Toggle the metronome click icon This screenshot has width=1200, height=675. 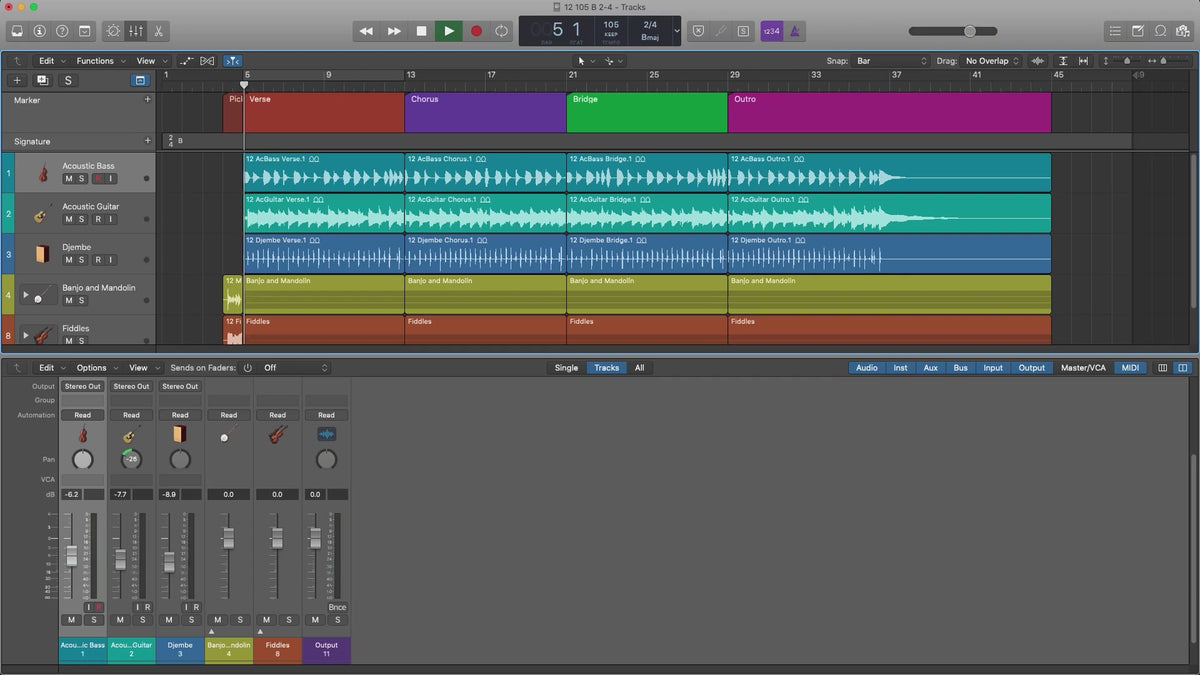pyautogui.click(x=795, y=31)
